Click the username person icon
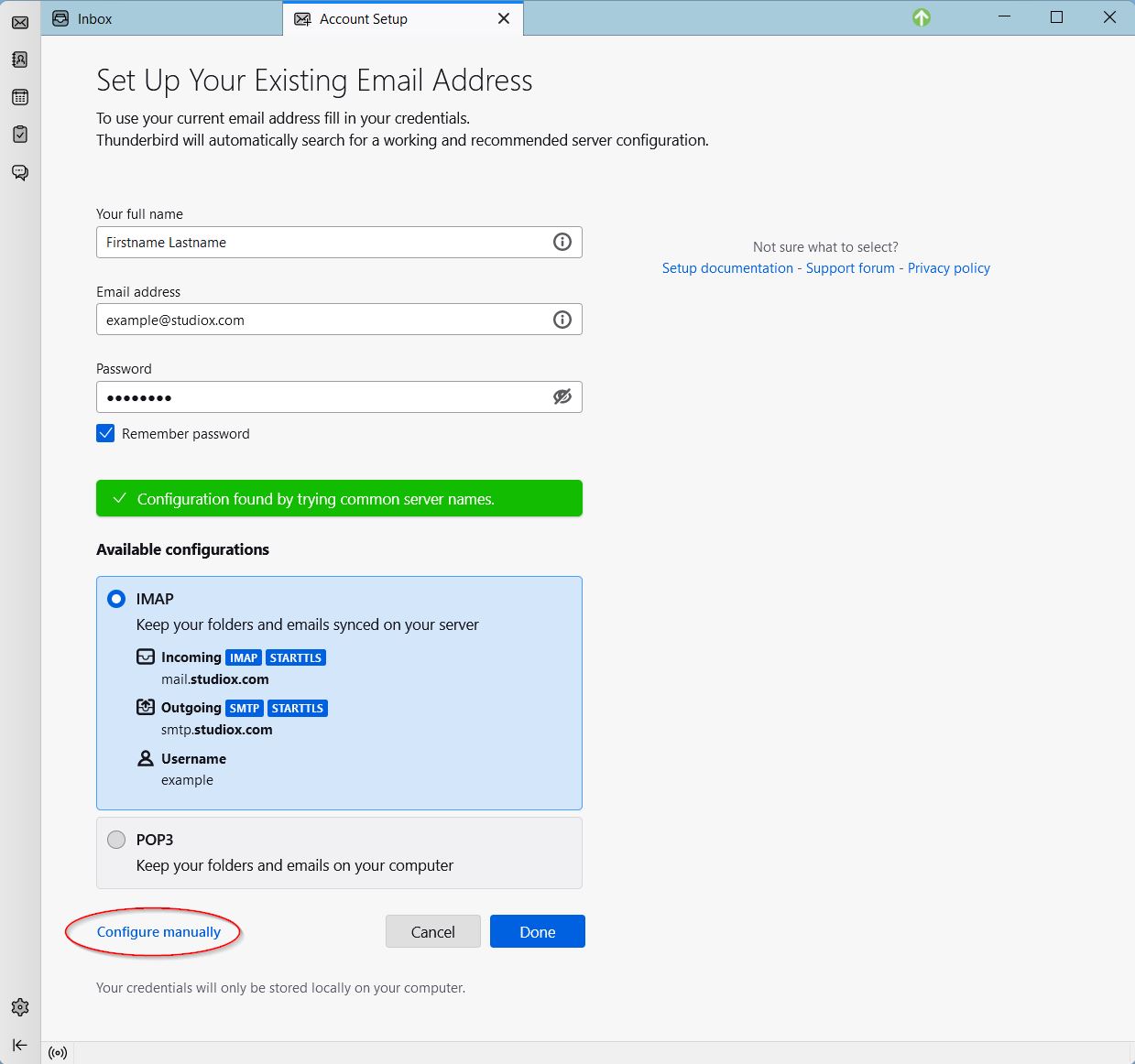 click(x=146, y=758)
